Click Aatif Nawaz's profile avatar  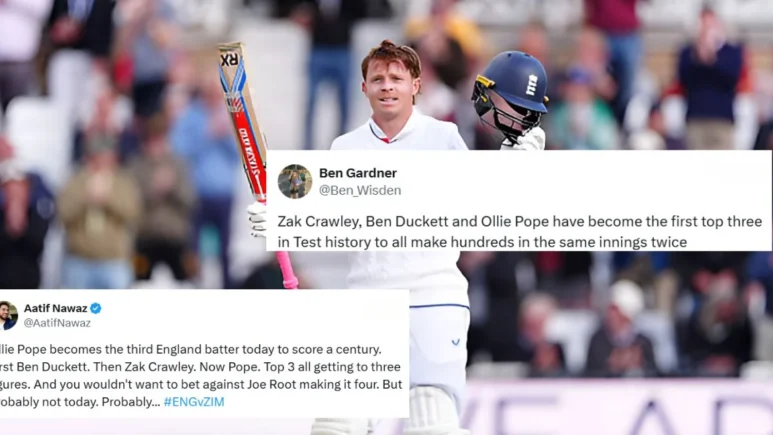[8, 315]
